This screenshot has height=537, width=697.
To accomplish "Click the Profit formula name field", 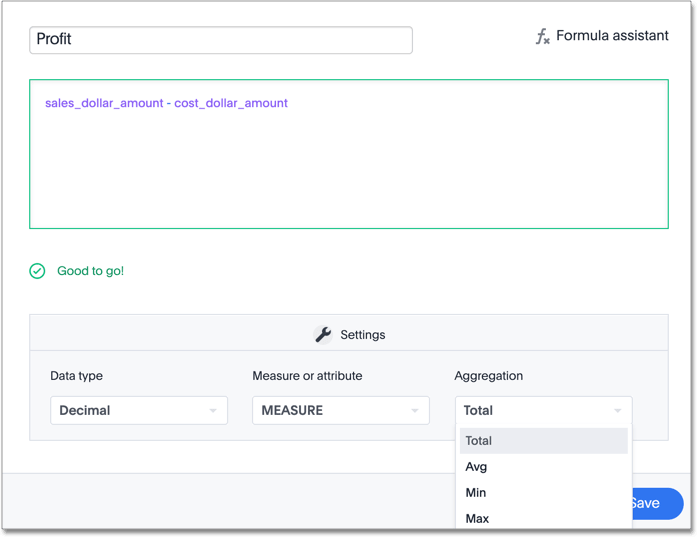I will tap(220, 40).
